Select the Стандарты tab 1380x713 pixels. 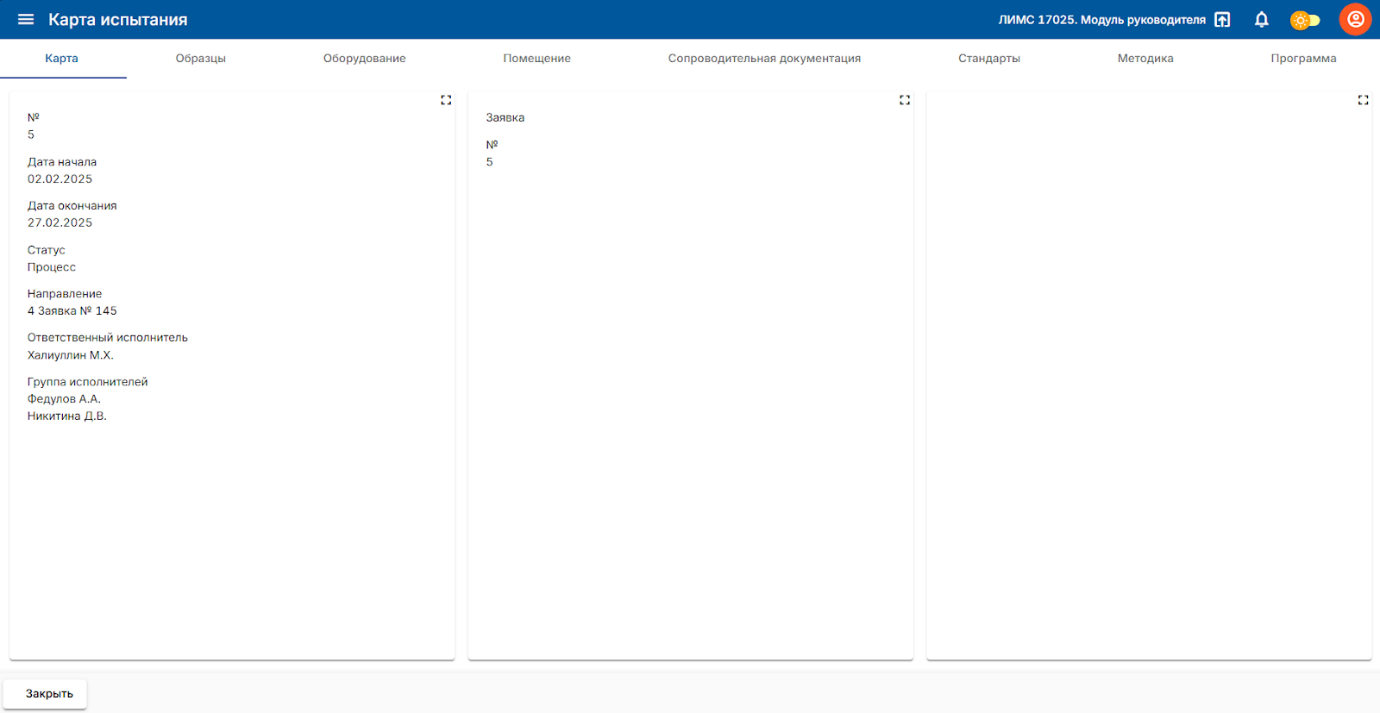[x=988, y=58]
